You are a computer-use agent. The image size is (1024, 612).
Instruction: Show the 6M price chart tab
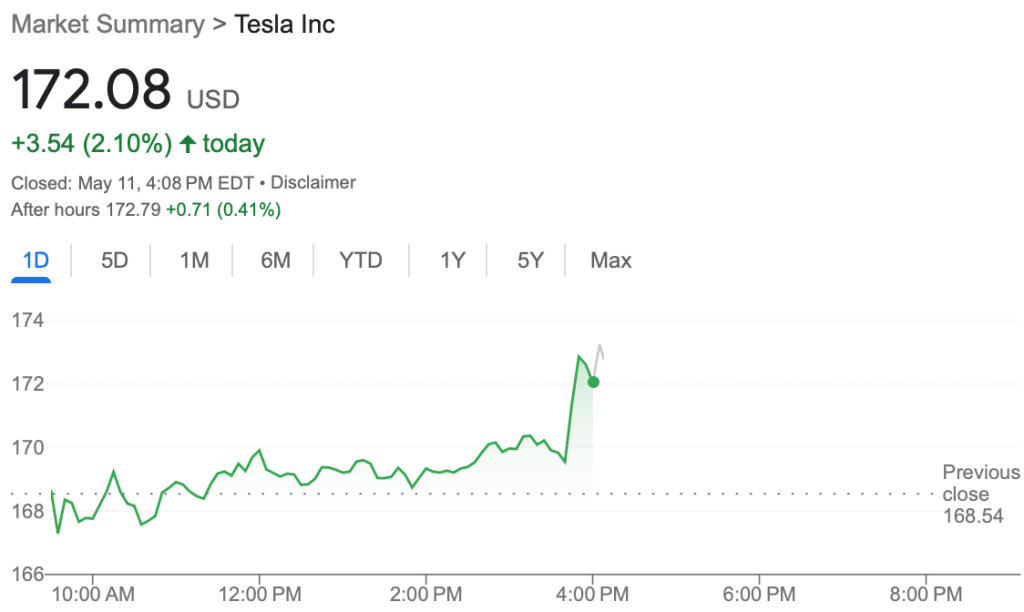coord(275,261)
